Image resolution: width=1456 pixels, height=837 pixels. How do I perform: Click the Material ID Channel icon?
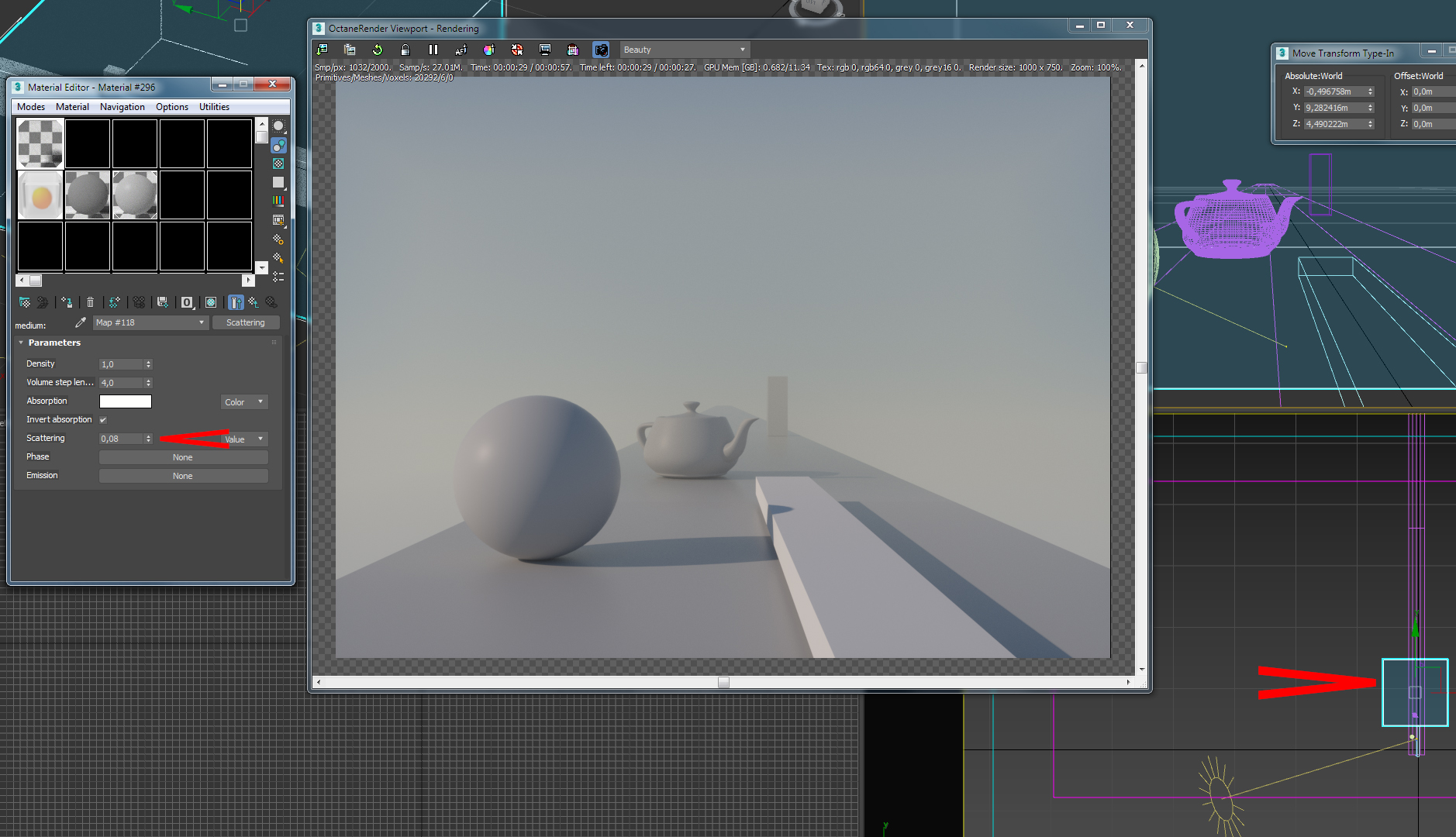(x=187, y=302)
